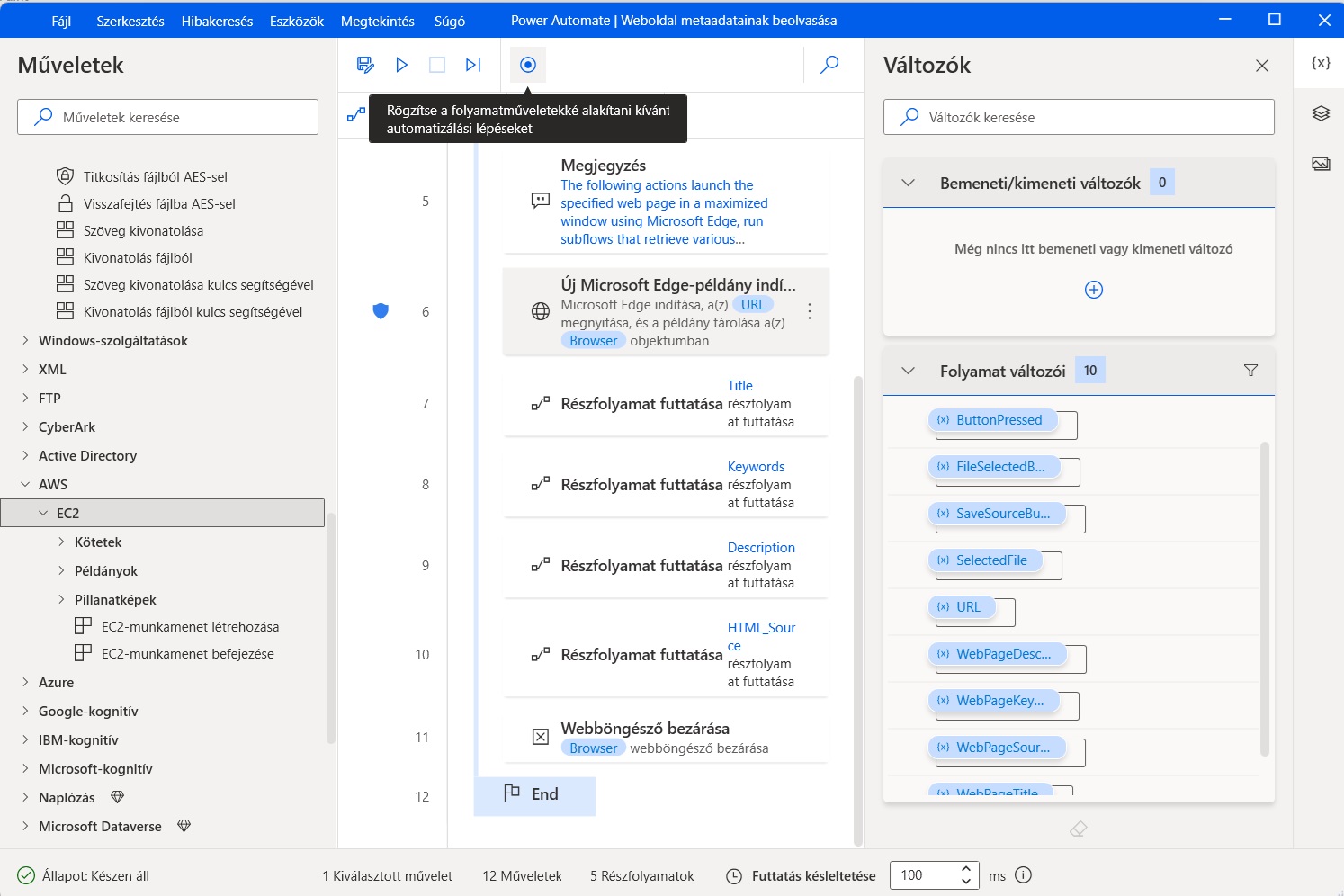The height and width of the screenshot is (896, 1344).
Task: Run the flow with the play icon
Action: click(x=402, y=65)
